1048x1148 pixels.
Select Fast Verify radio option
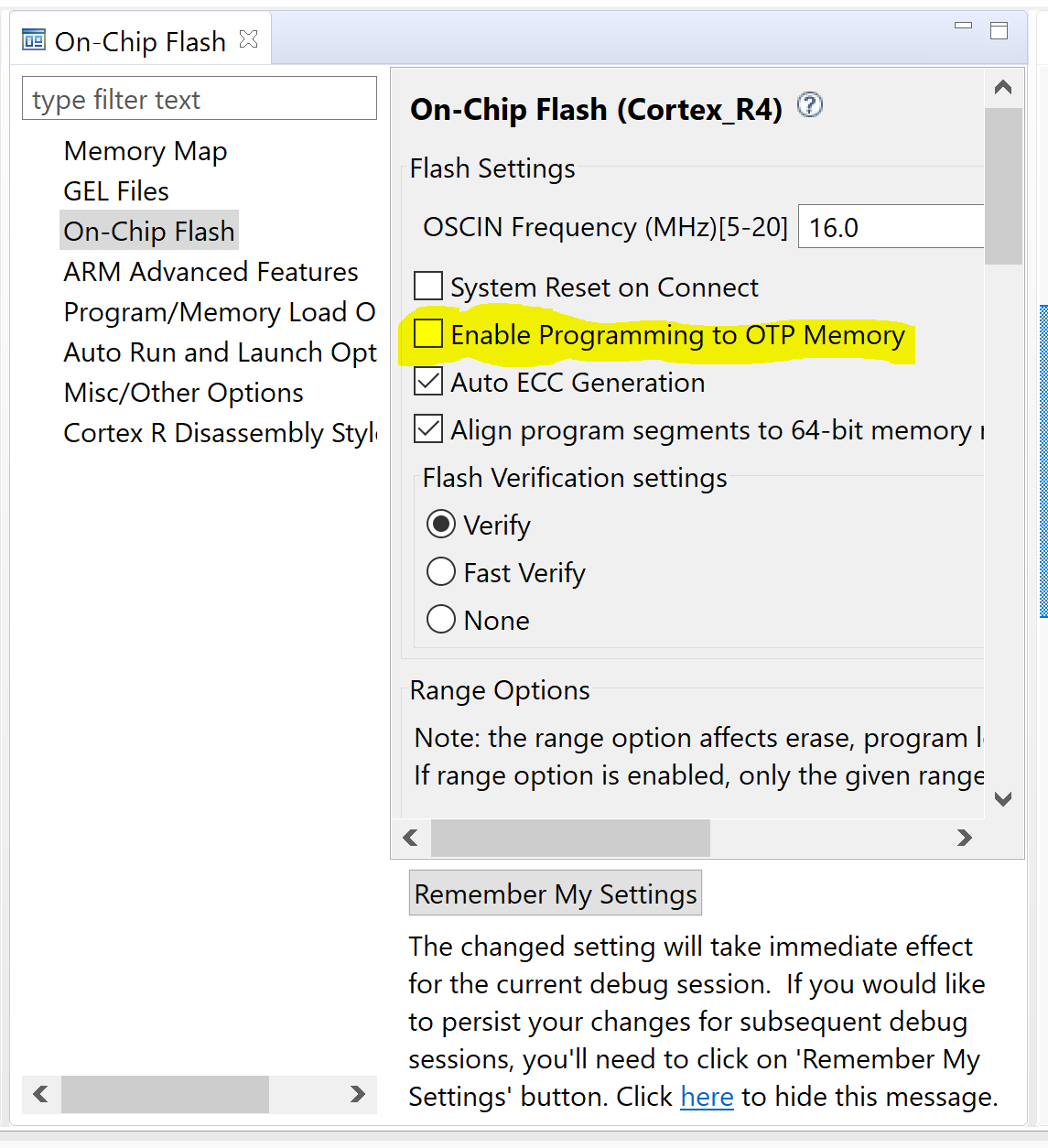[441, 572]
